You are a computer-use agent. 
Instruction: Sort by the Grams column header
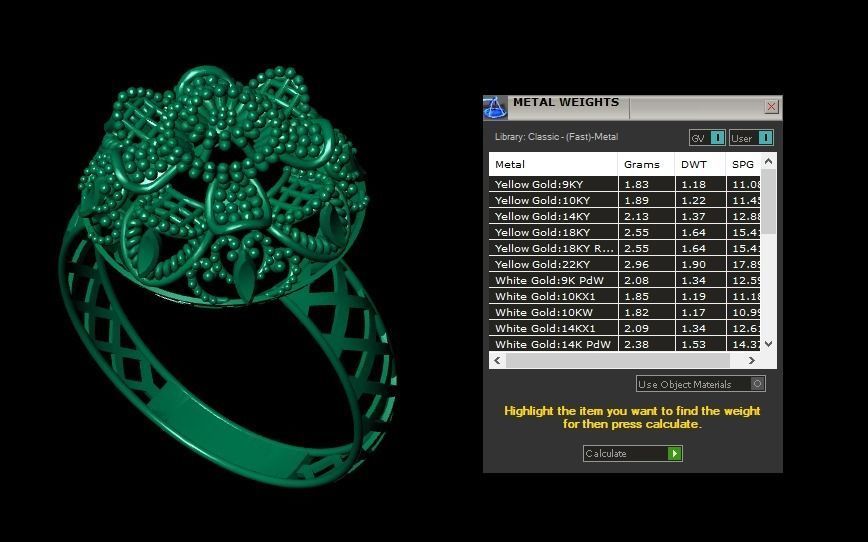[646, 164]
